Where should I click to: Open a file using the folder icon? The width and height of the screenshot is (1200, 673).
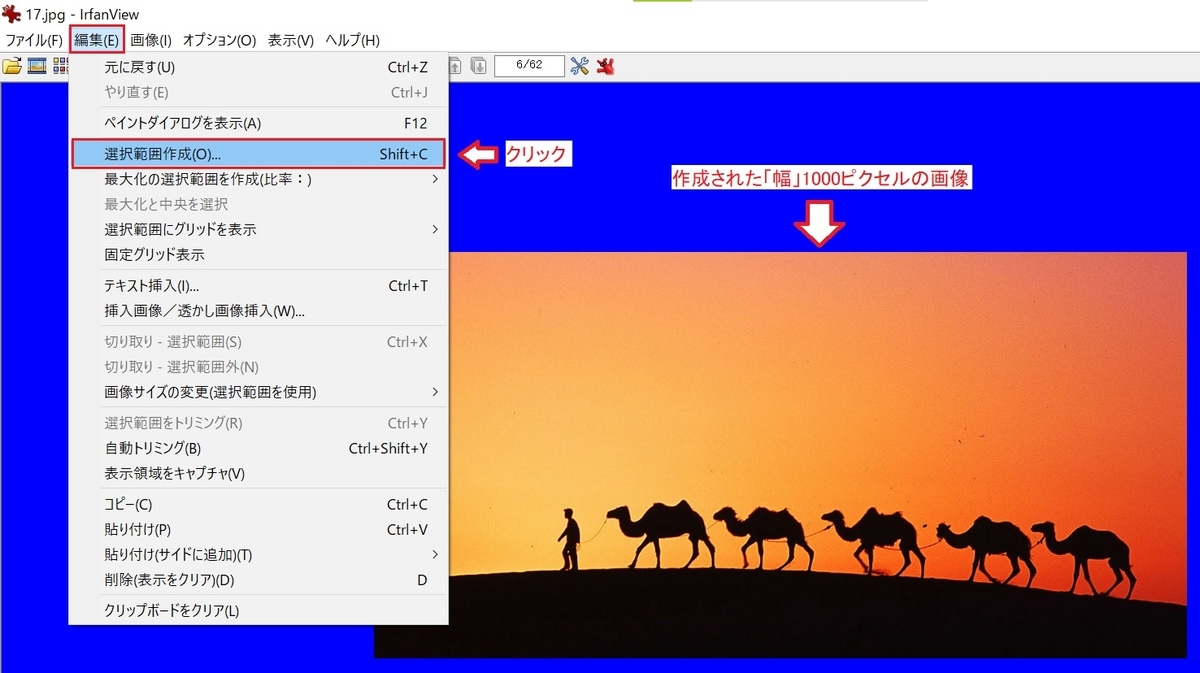click(12, 65)
